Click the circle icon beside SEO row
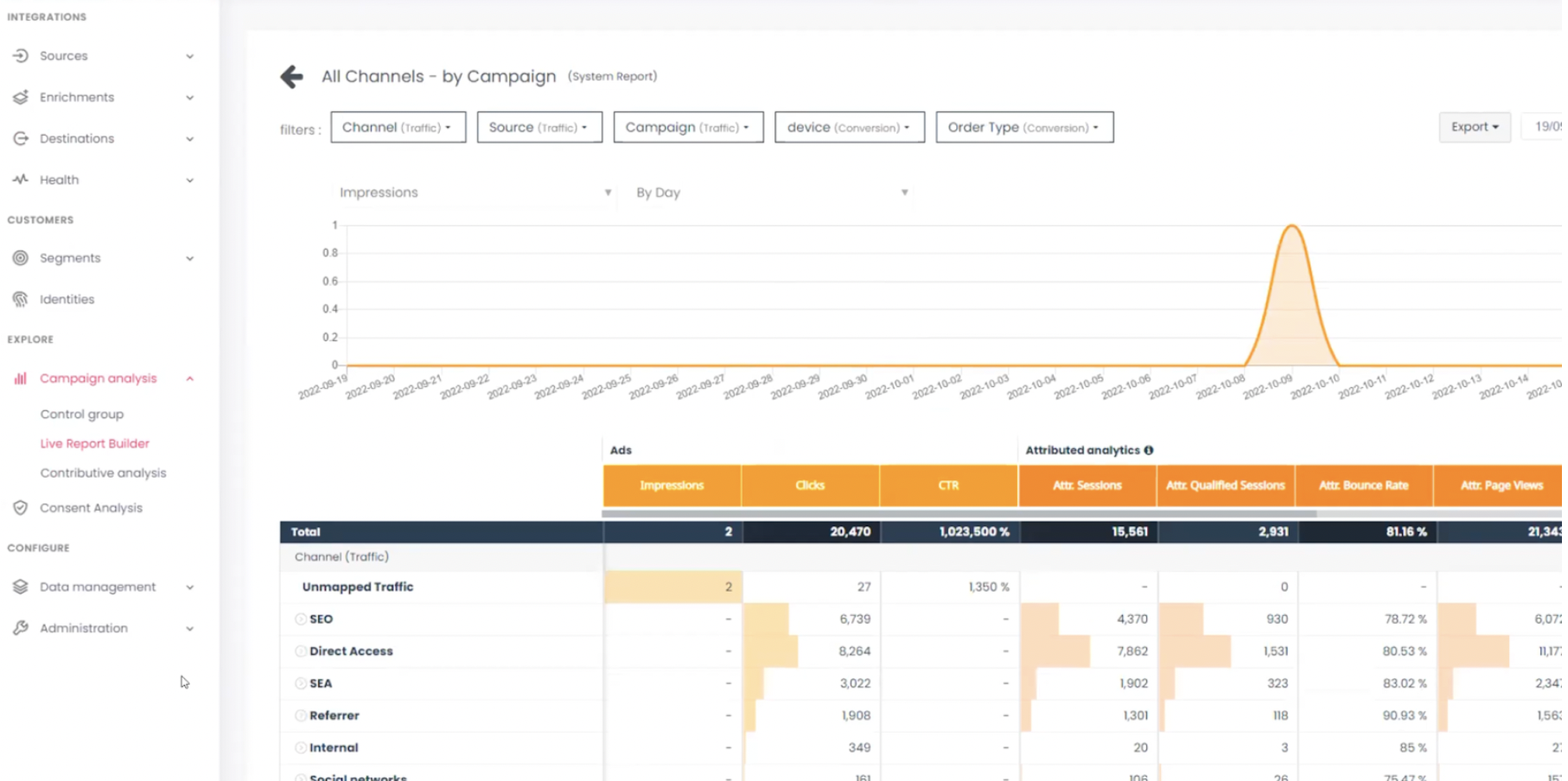The image size is (1568, 781). [300, 619]
